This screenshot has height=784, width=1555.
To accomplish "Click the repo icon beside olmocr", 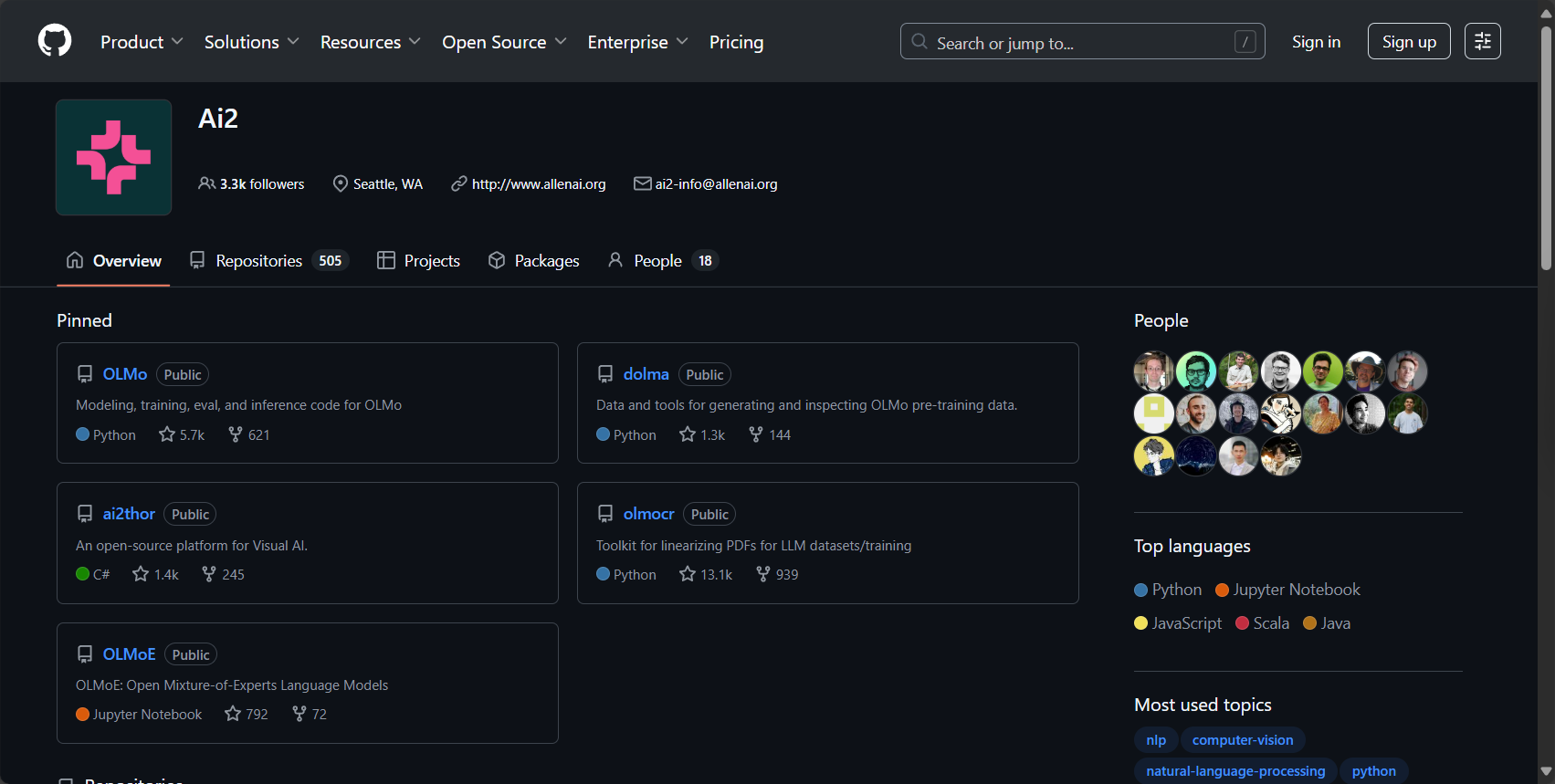I will (605, 514).
